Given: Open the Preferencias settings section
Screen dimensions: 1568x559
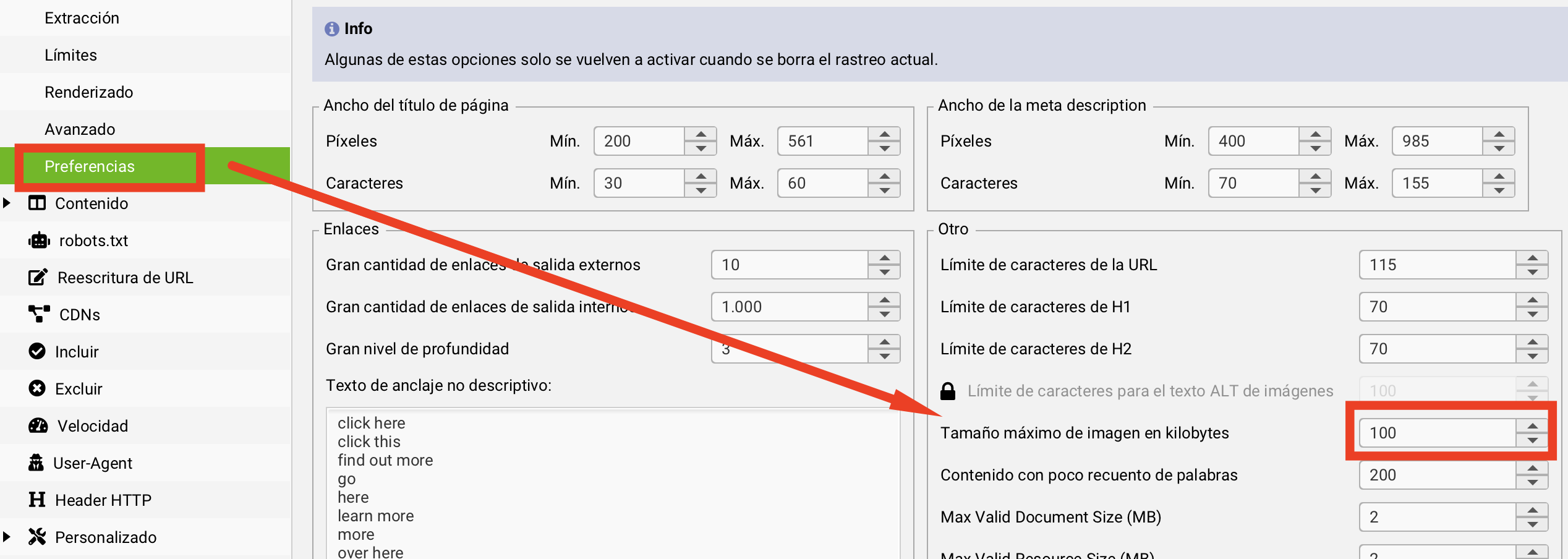Looking at the screenshot, I should [90, 166].
